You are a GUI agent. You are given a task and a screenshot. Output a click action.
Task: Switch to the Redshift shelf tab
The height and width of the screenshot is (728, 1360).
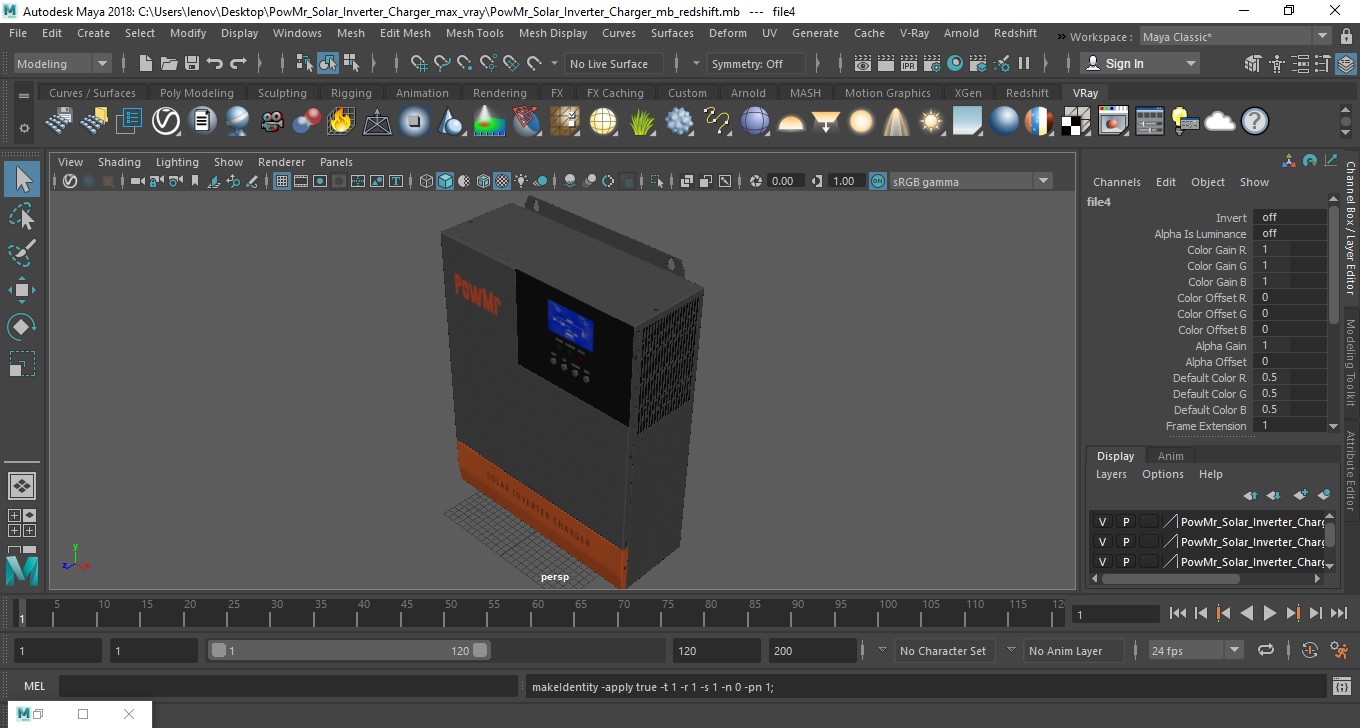(x=1027, y=93)
